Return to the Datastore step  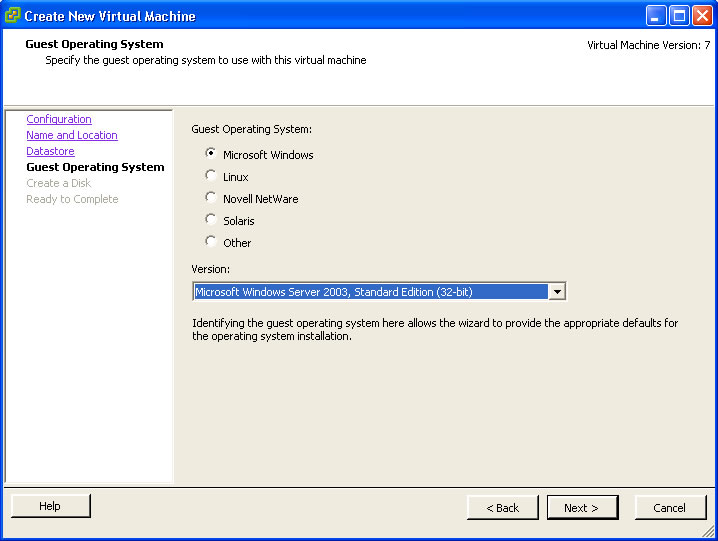click(x=50, y=151)
